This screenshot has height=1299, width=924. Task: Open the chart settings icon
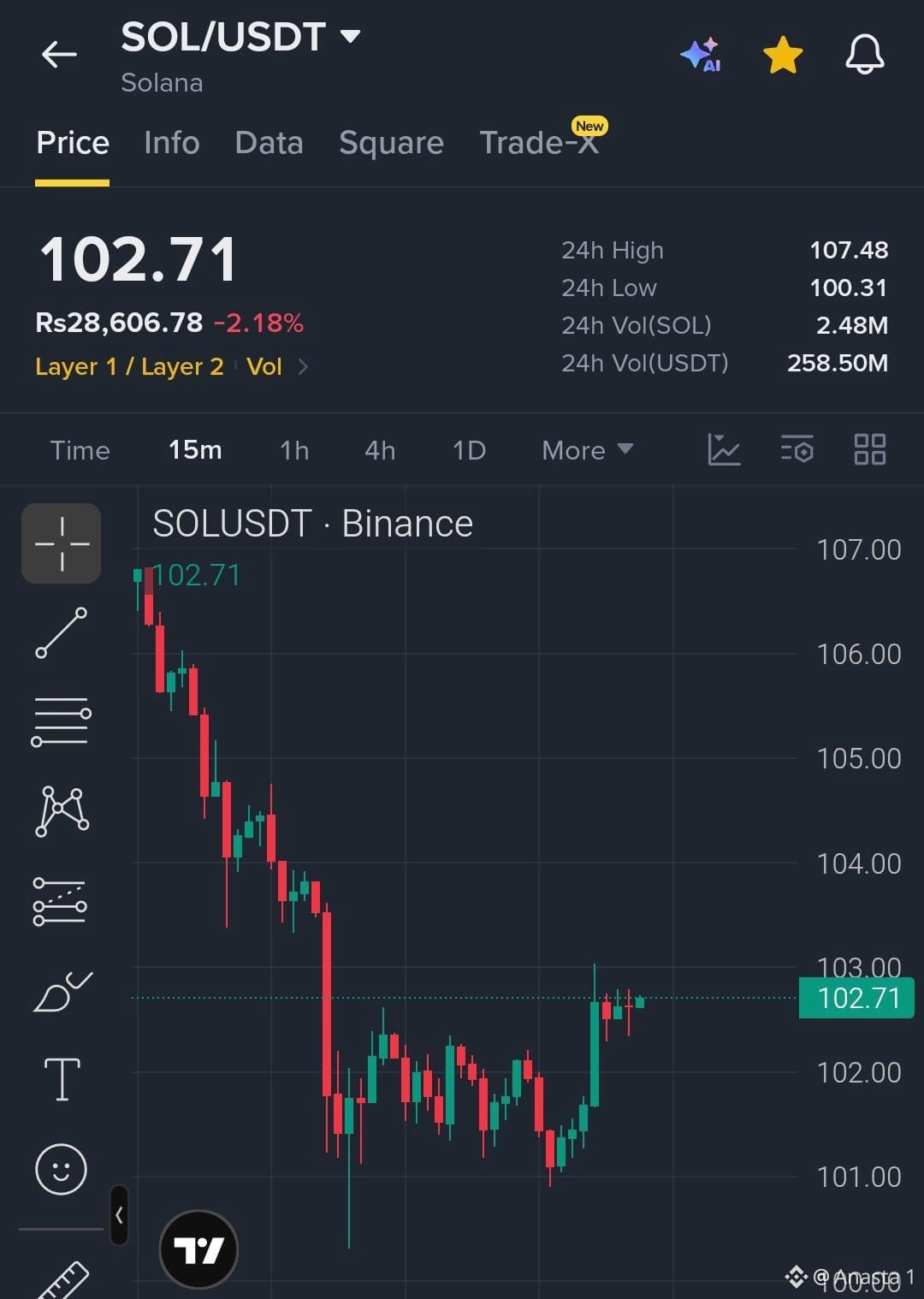click(x=797, y=449)
